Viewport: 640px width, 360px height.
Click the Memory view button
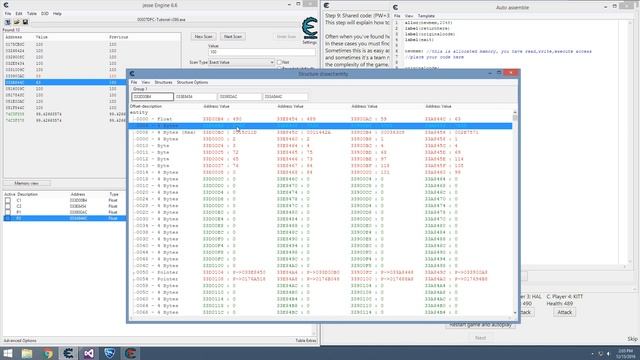(27, 184)
